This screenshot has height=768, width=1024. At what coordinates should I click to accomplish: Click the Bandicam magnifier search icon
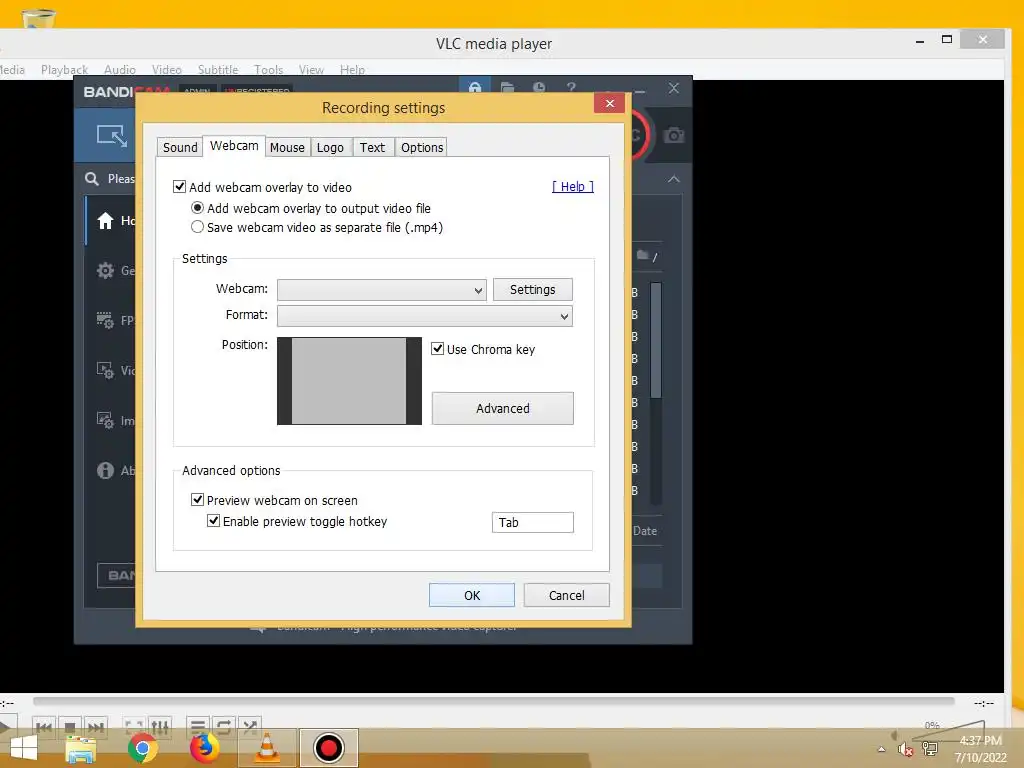pyautogui.click(x=91, y=178)
